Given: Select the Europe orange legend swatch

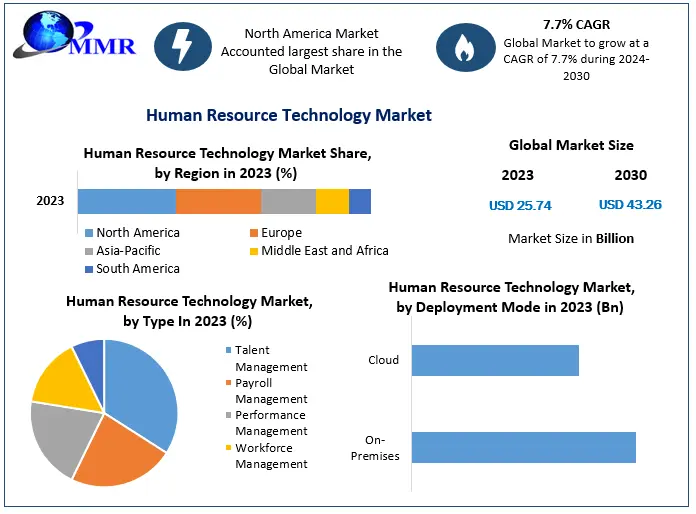Looking at the screenshot, I should click(x=254, y=233).
